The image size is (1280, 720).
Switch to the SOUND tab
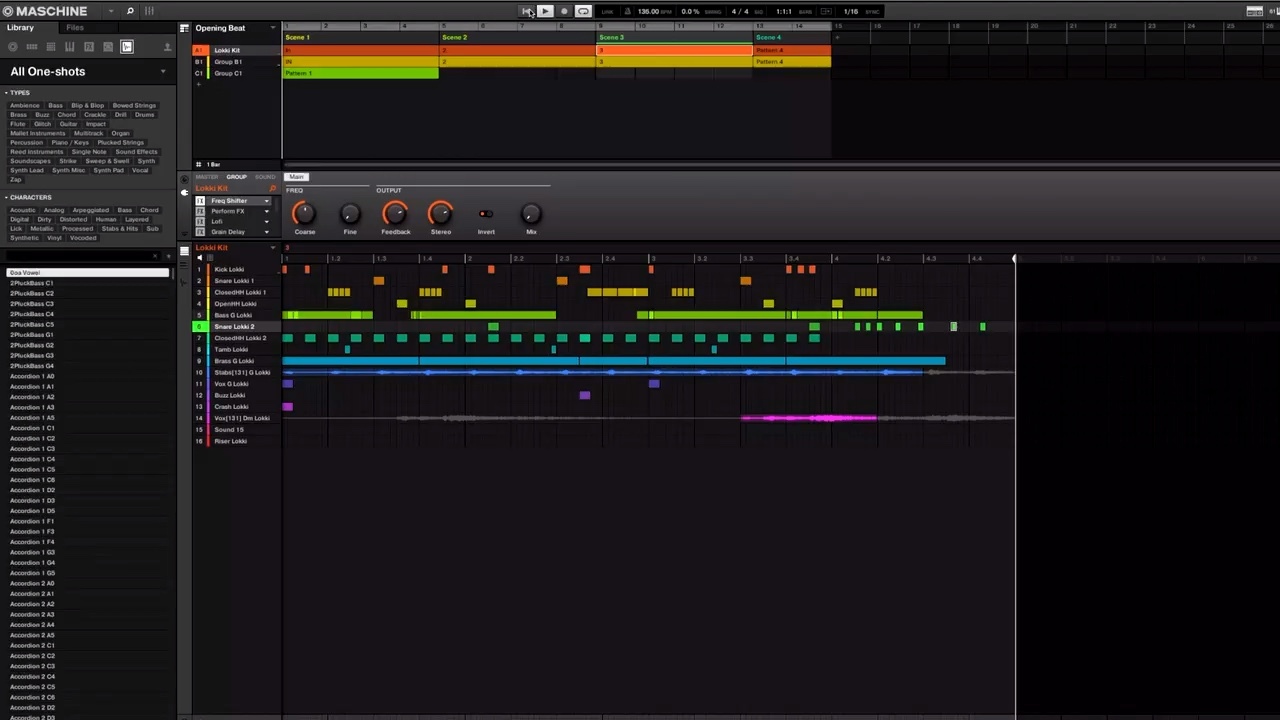[264, 177]
